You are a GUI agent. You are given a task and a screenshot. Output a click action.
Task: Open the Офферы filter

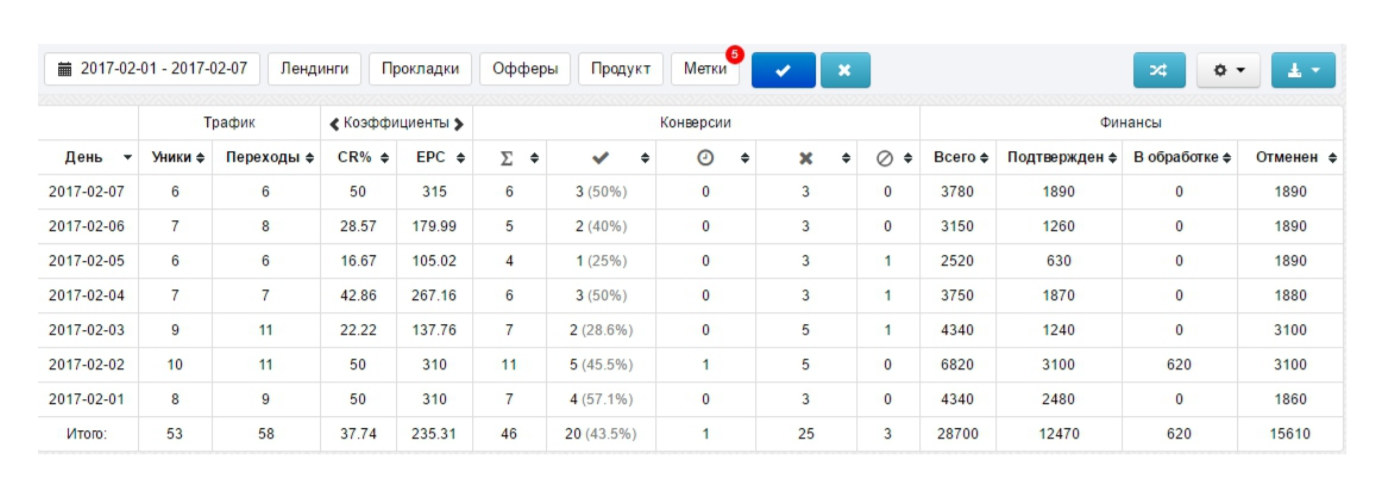click(x=525, y=69)
